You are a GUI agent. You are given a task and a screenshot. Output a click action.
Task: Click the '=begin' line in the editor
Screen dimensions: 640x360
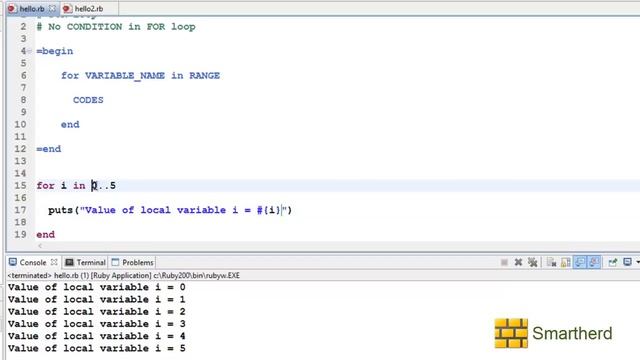click(55, 51)
